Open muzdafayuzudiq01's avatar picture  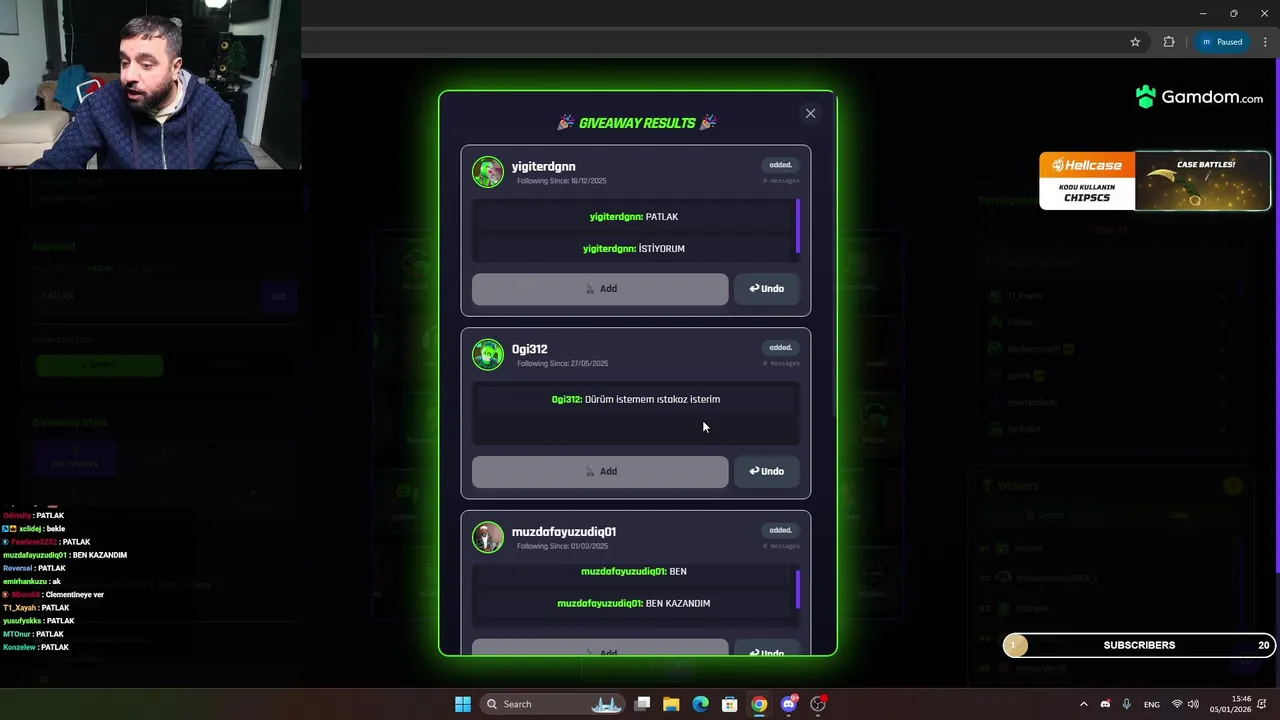[x=488, y=537]
